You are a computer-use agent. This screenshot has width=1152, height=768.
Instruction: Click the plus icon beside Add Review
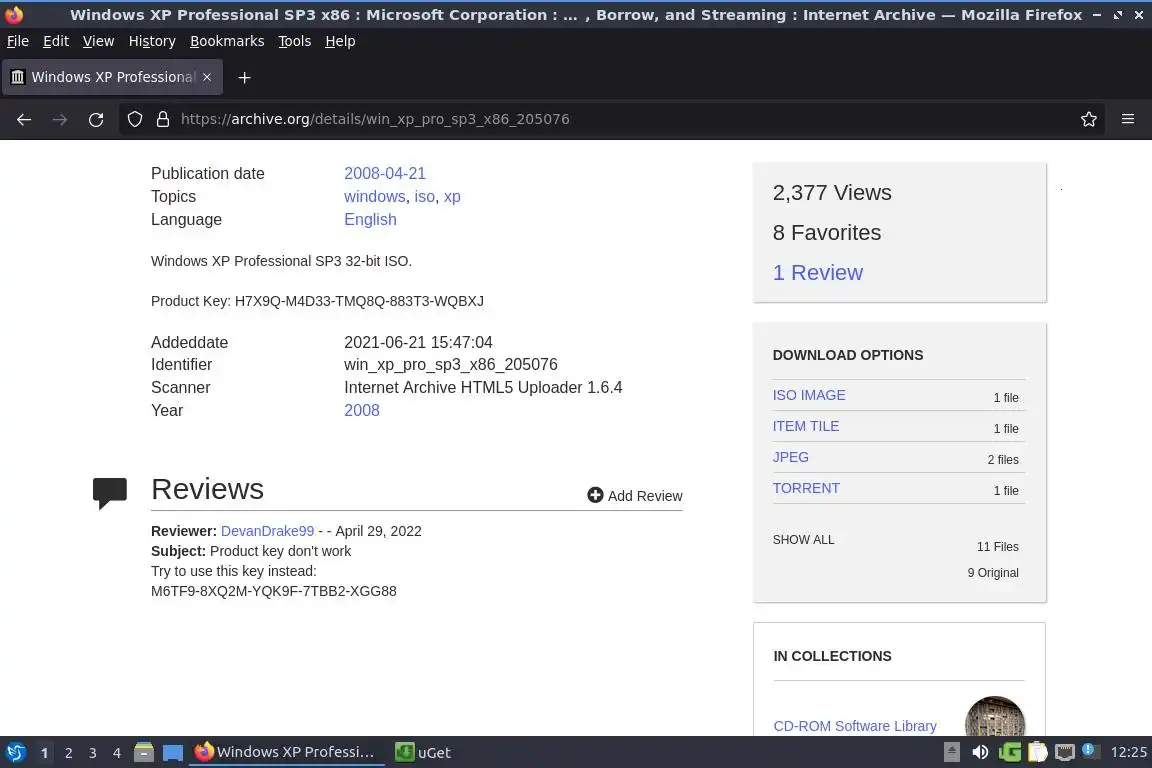coord(595,495)
